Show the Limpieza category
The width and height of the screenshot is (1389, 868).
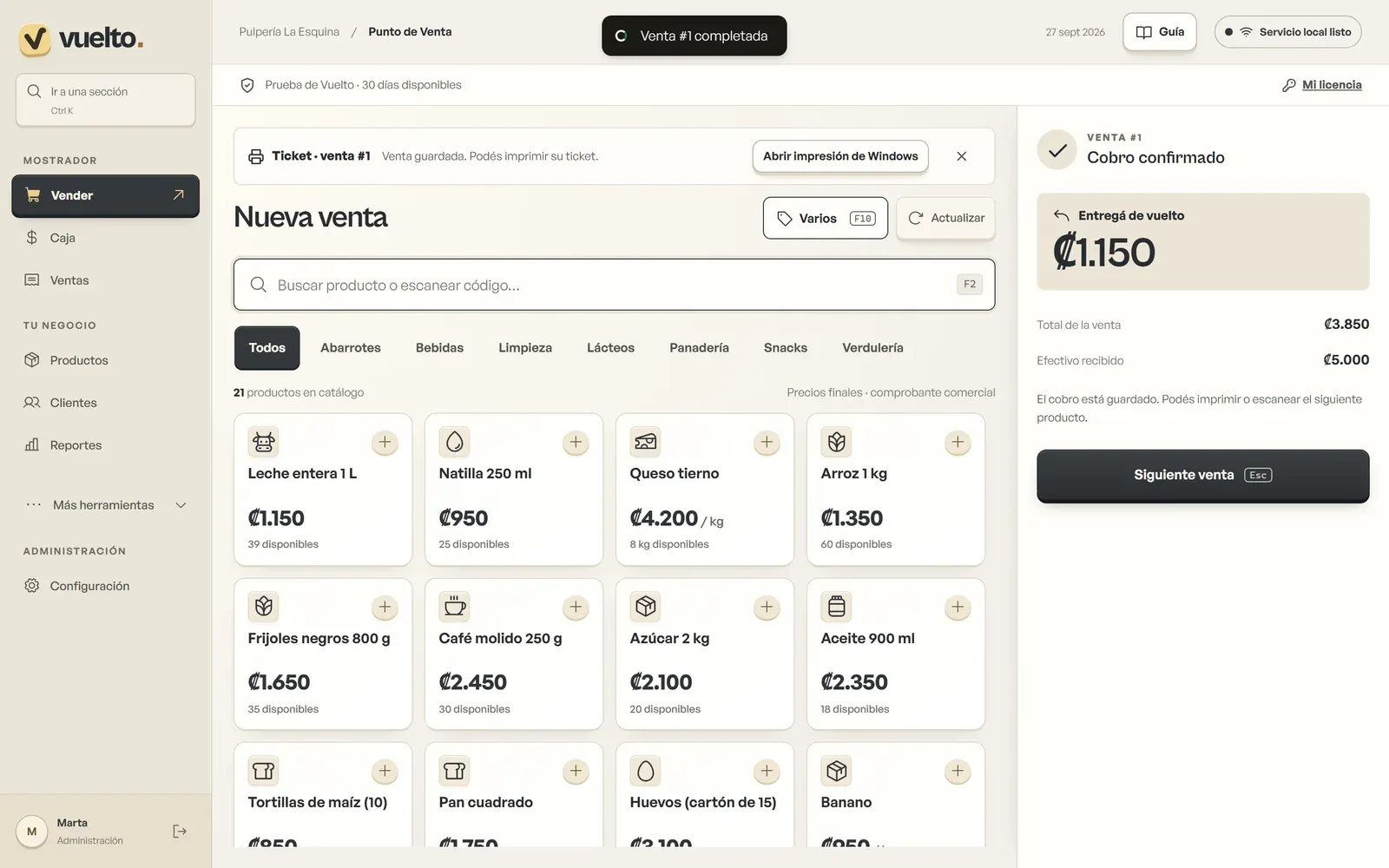point(525,348)
